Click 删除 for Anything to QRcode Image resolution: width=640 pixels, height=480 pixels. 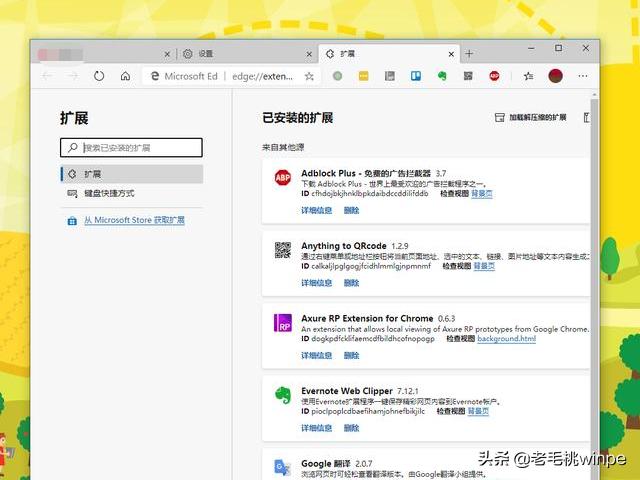[x=351, y=282]
